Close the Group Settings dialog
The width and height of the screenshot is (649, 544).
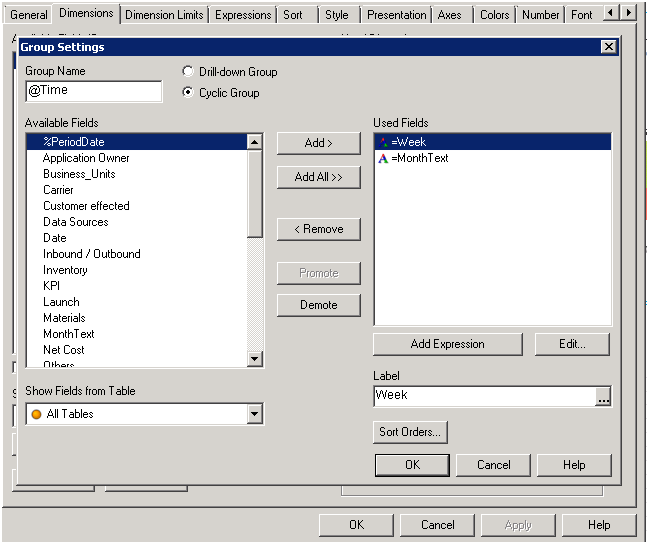(x=608, y=47)
